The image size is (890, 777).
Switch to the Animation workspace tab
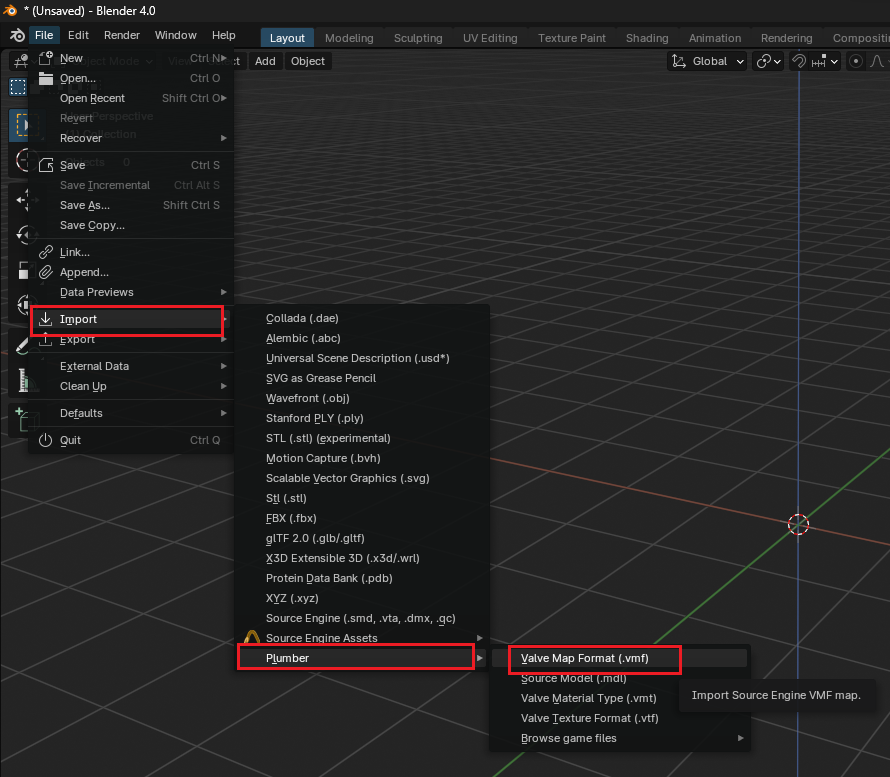click(715, 38)
